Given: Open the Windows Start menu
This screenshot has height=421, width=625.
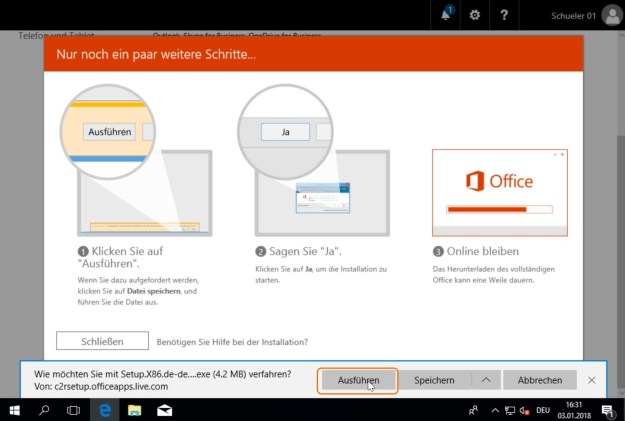Looking at the screenshot, I should click(15, 410).
